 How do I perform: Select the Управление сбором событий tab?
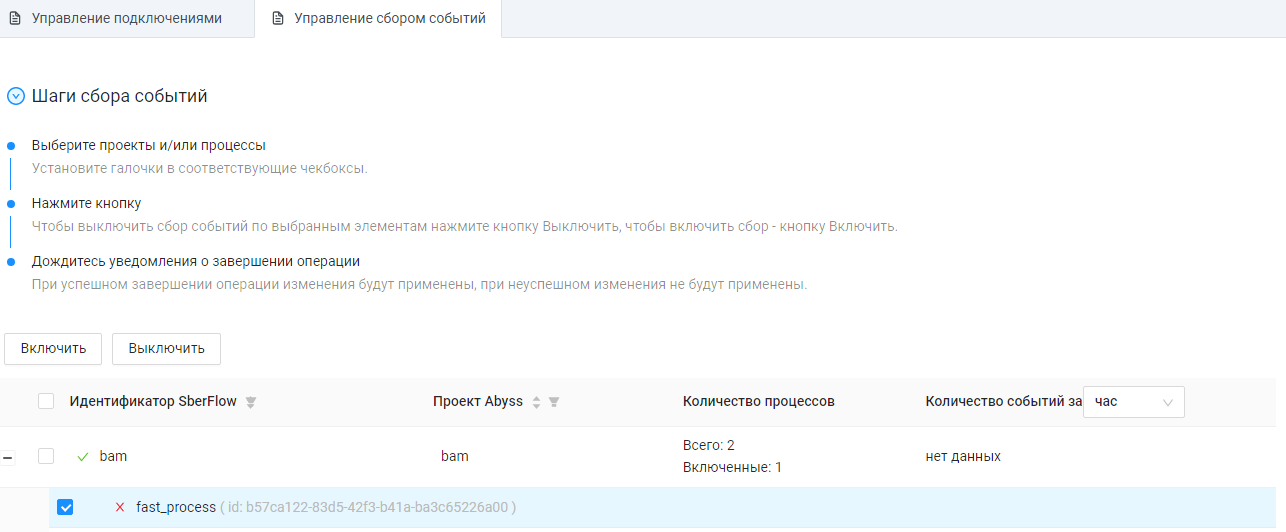[389, 19]
